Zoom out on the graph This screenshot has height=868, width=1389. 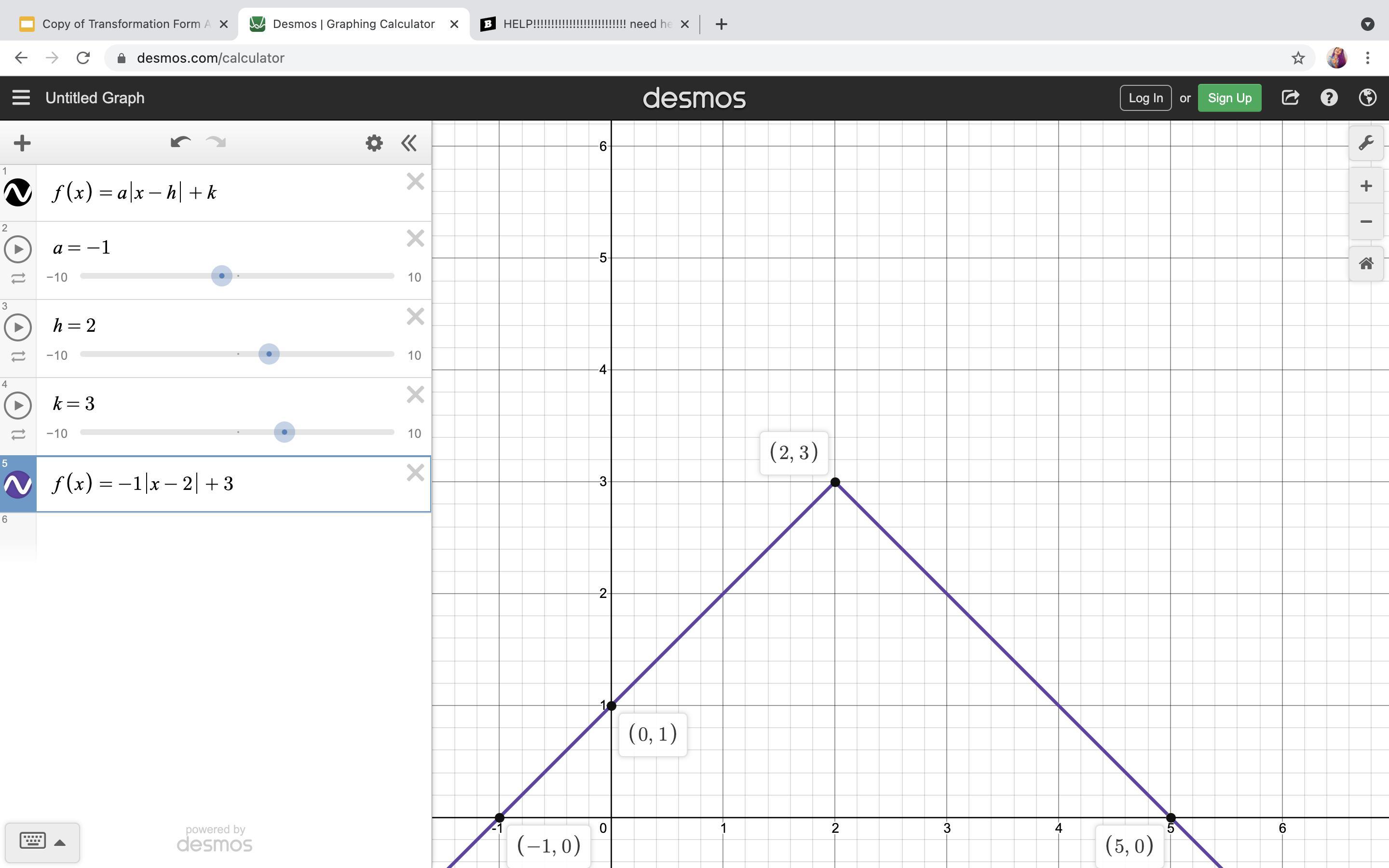pos(1366,222)
